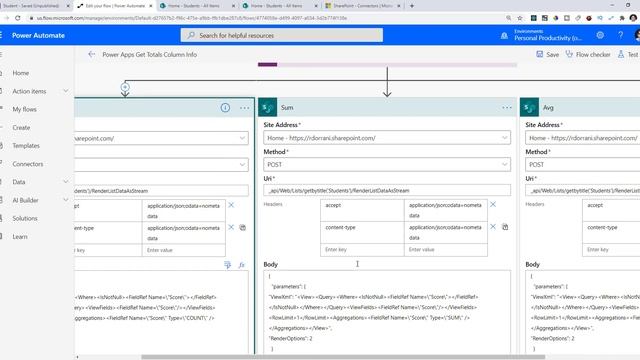
Task: Open the Avg Method POST dropdown
Action: click(x=582, y=164)
